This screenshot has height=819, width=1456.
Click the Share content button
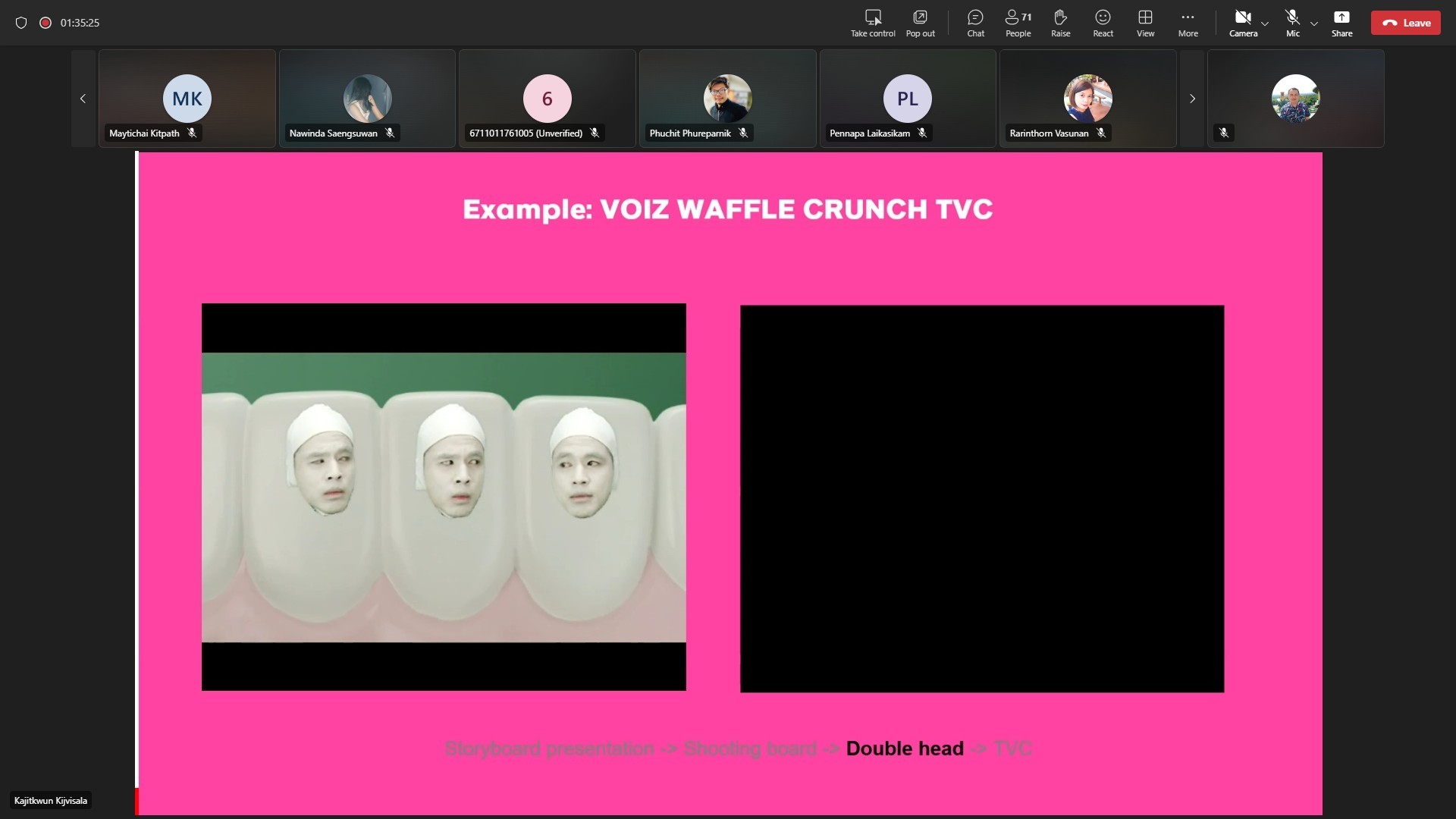point(1341,23)
